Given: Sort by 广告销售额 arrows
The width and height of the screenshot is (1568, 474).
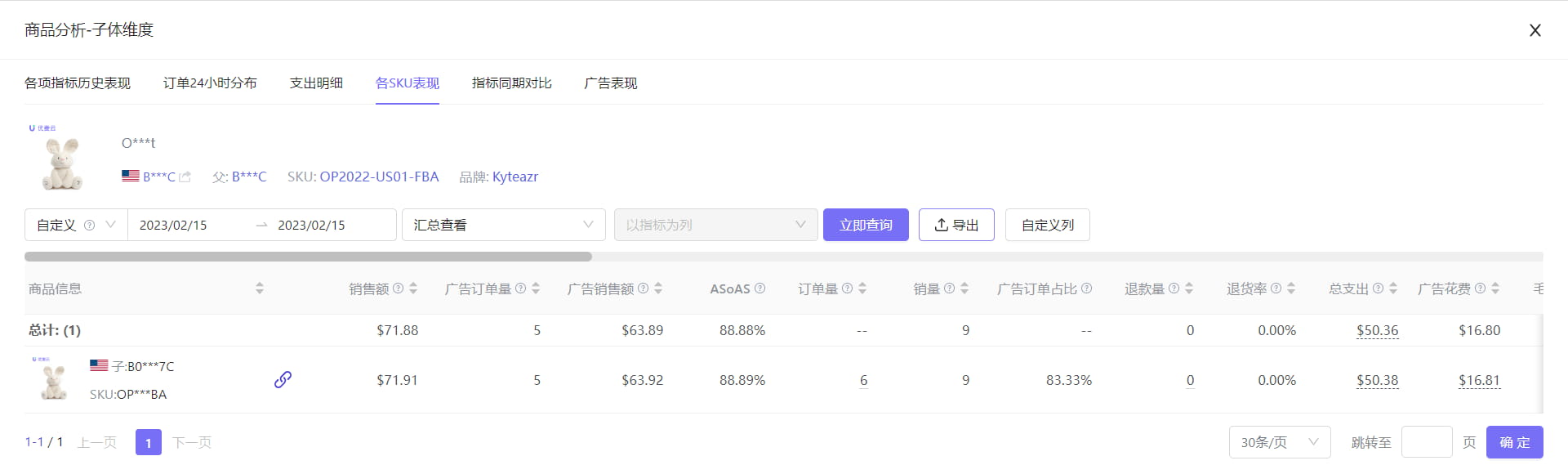Looking at the screenshot, I should [x=658, y=288].
